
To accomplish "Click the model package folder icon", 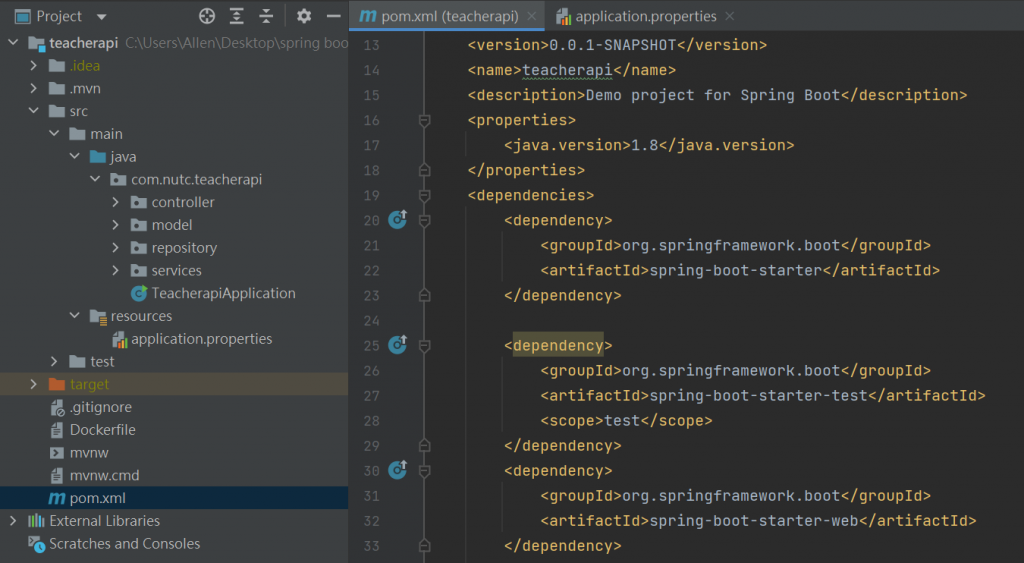I will tap(138, 225).
